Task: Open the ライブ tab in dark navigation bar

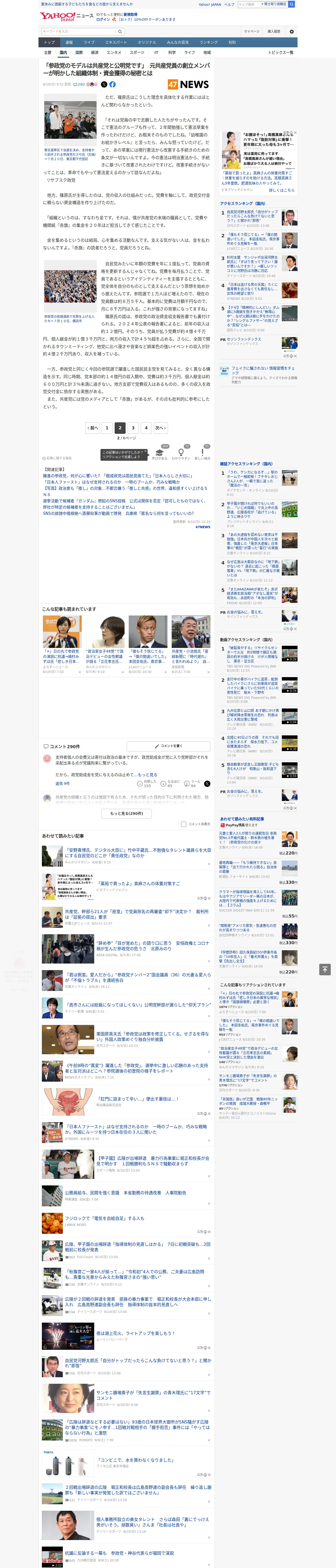Action: click(89, 43)
